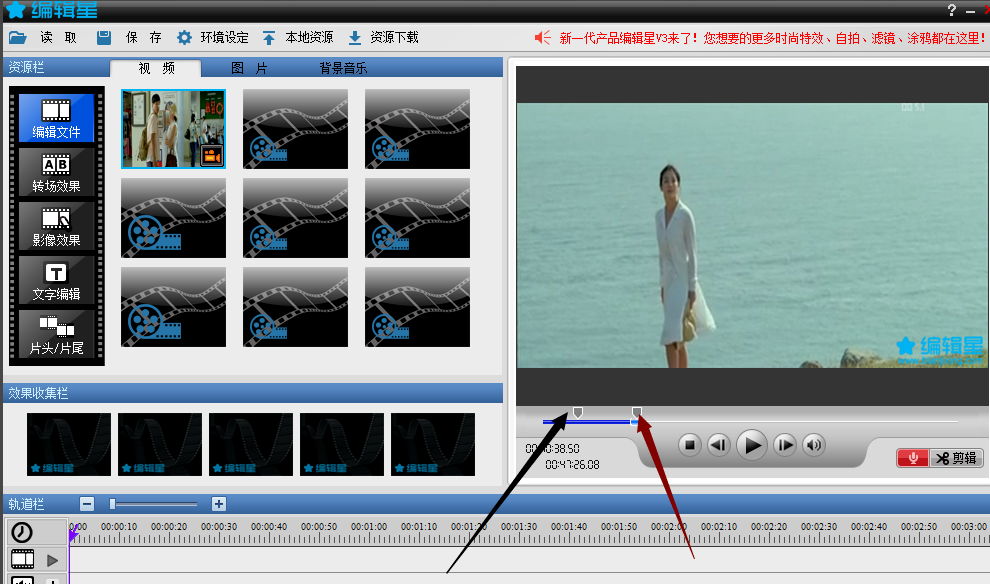
Task: Click the 编辑星 star logo in title
Action: click(15, 9)
